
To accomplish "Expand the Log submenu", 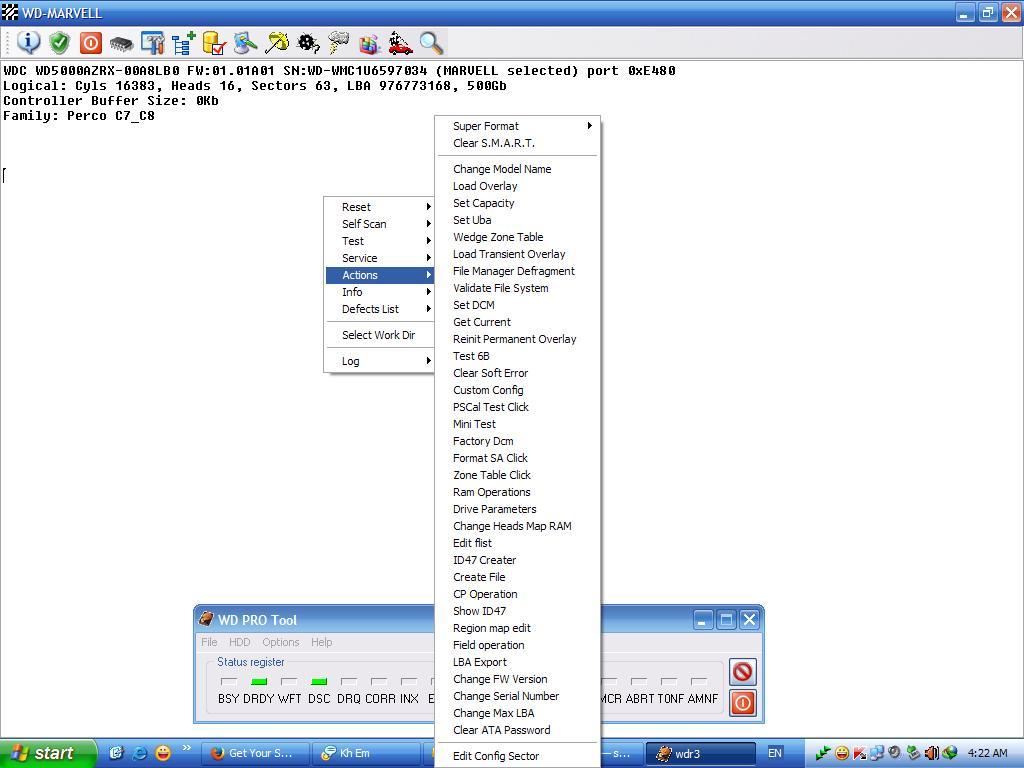I will coord(379,361).
